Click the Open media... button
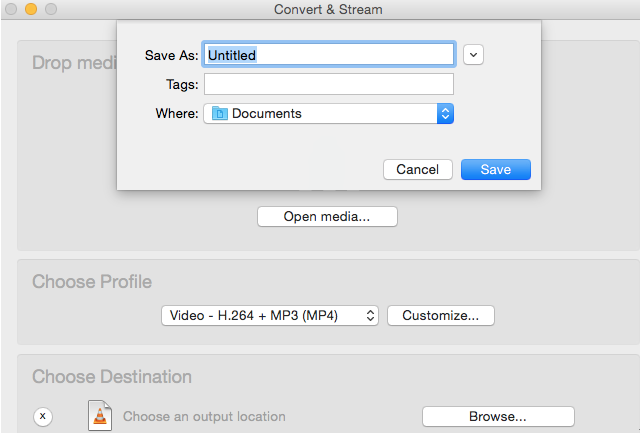Image resolution: width=640 pixels, height=435 pixels. (x=327, y=216)
